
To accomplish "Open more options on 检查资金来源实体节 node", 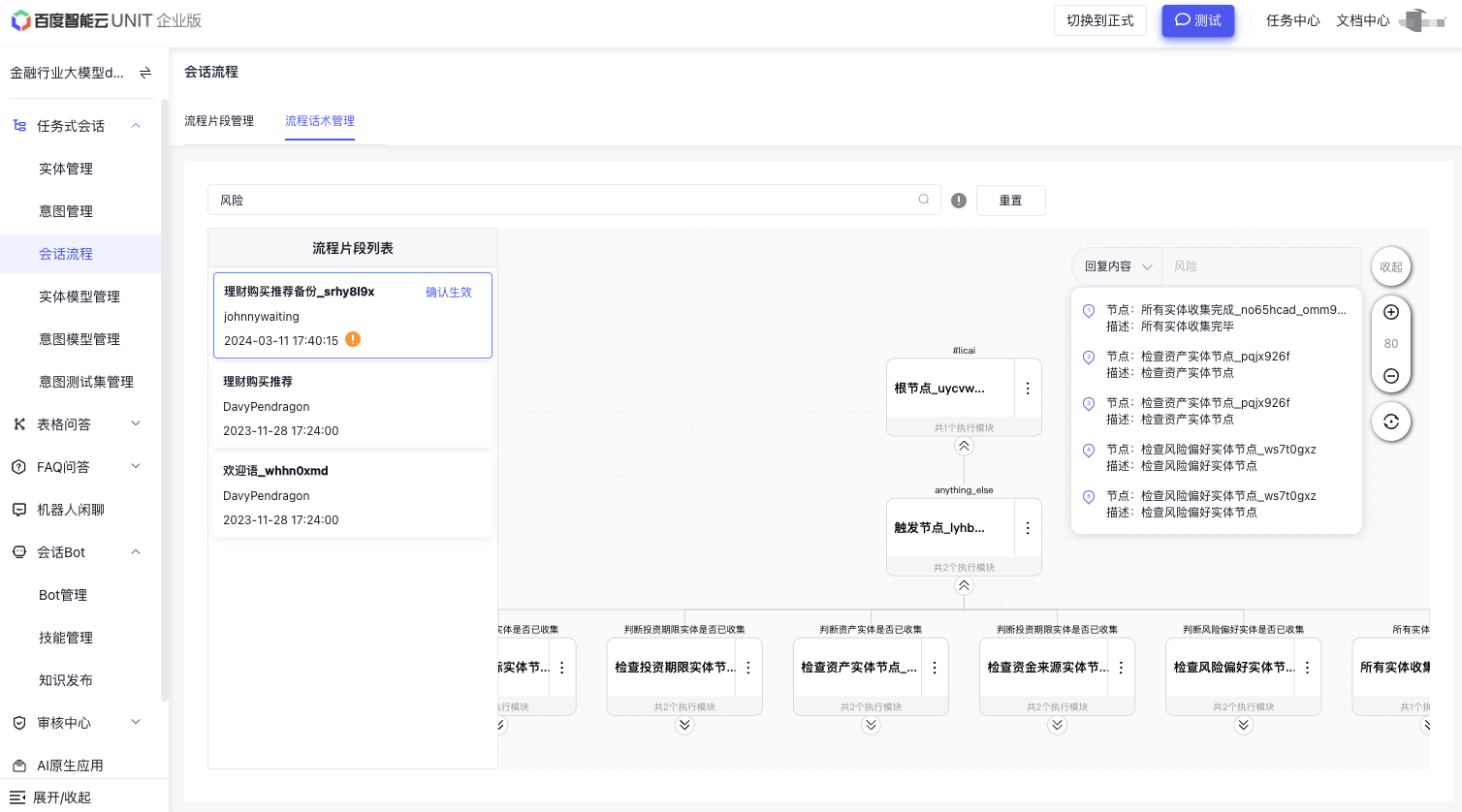I will point(1121,668).
